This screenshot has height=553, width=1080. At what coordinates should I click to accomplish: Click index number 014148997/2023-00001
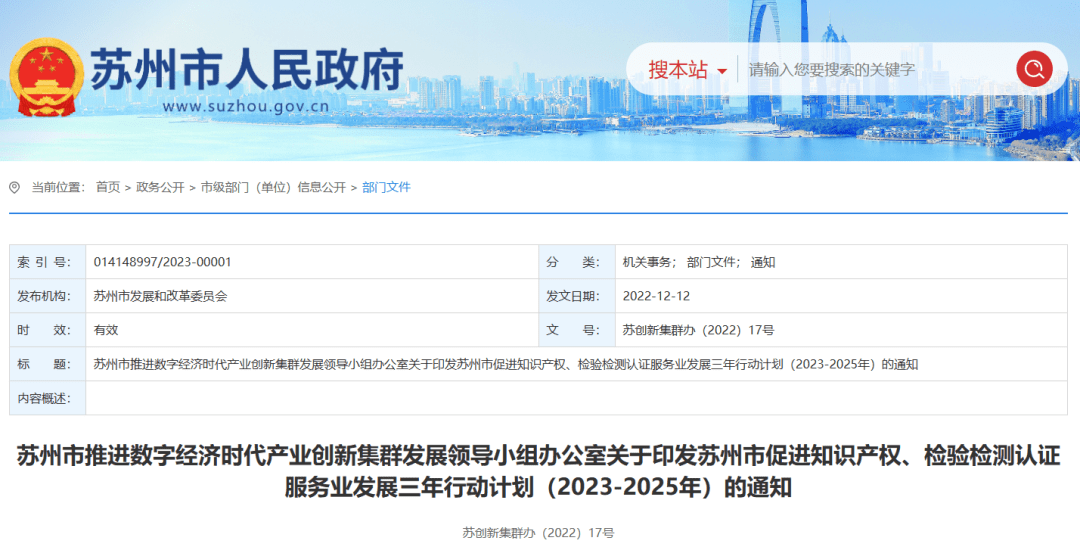[162, 262]
